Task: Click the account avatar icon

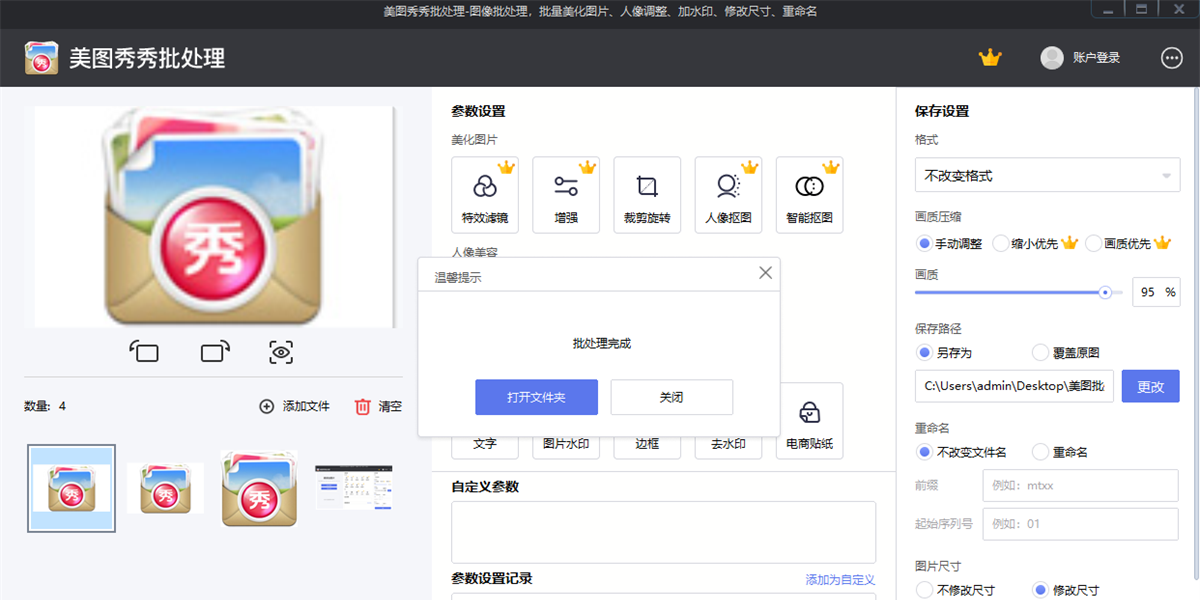Action: pyautogui.click(x=1052, y=58)
